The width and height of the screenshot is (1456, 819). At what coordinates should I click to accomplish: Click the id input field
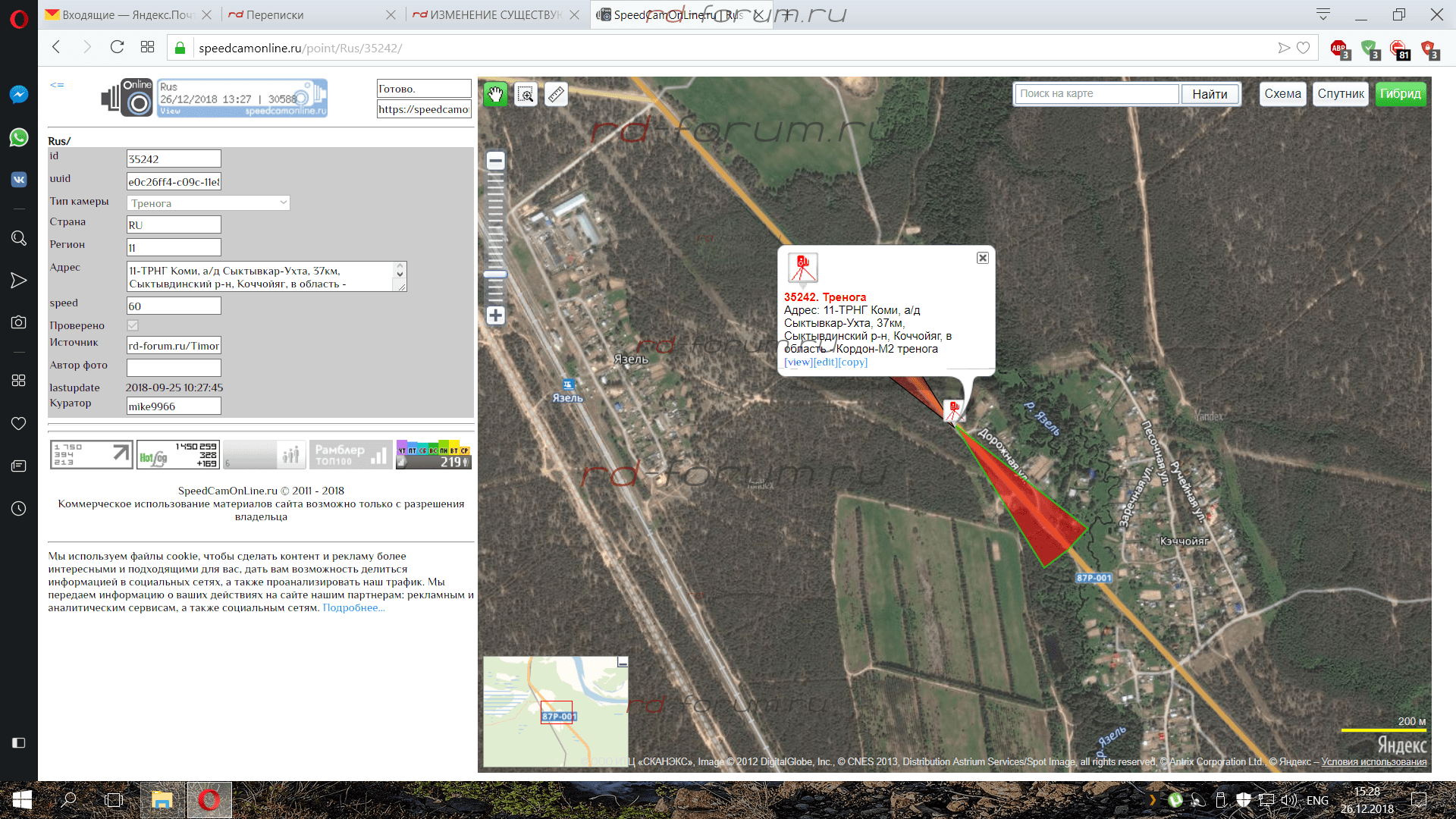pyautogui.click(x=174, y=158)
